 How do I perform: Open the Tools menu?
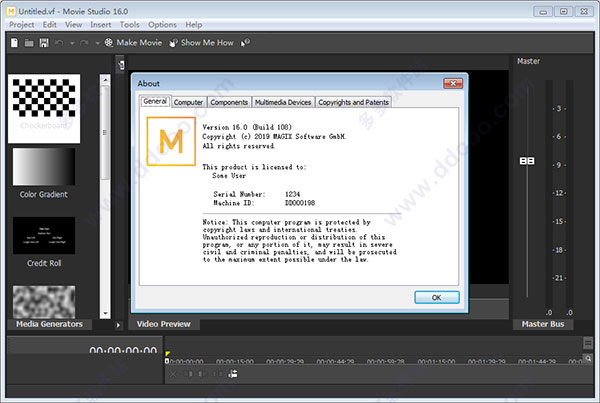click(x=129, y=25)
